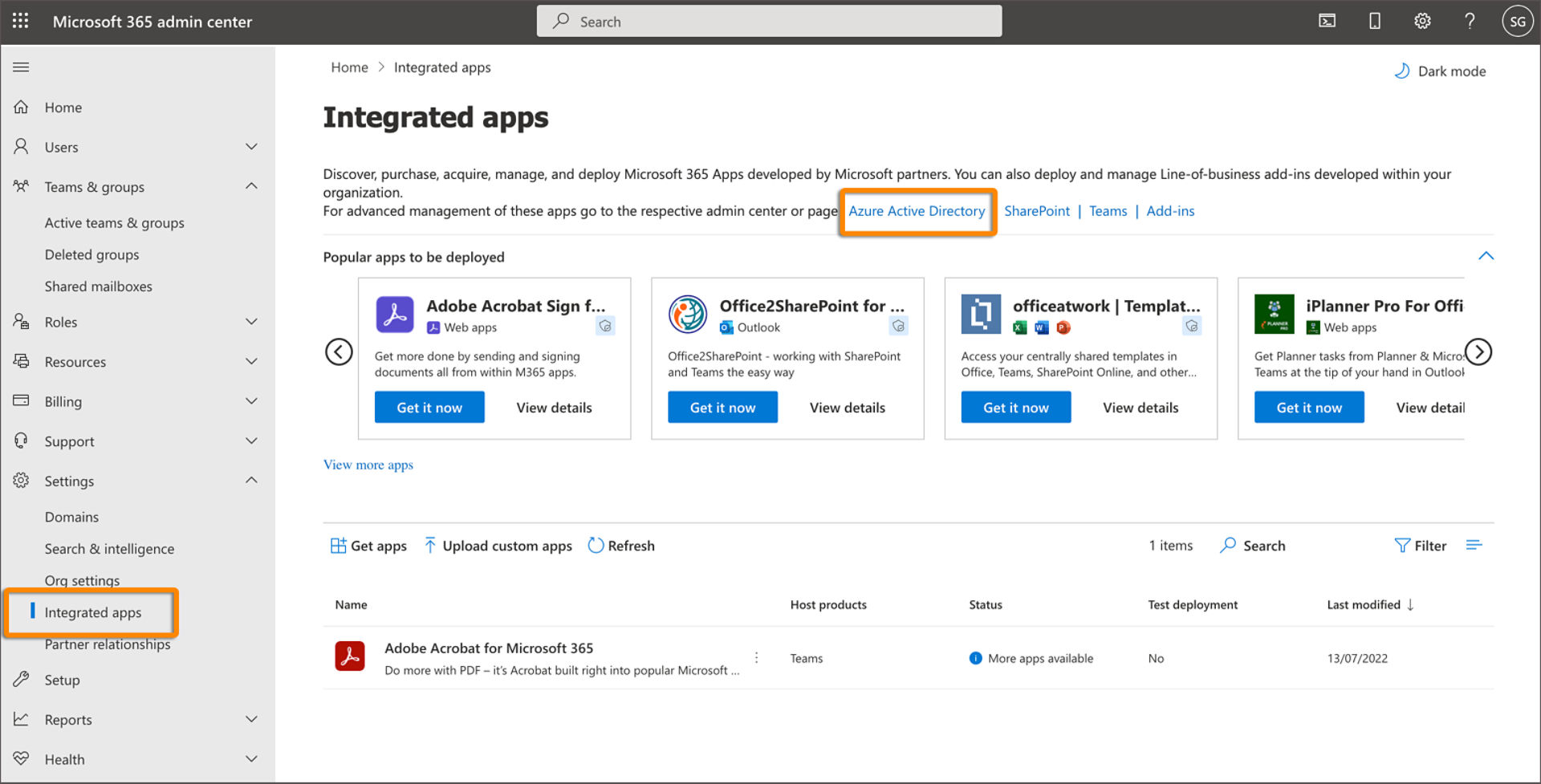Collapse the Settings section chevron
This screenshot has height=784, width=1541.
pos(251,480)
